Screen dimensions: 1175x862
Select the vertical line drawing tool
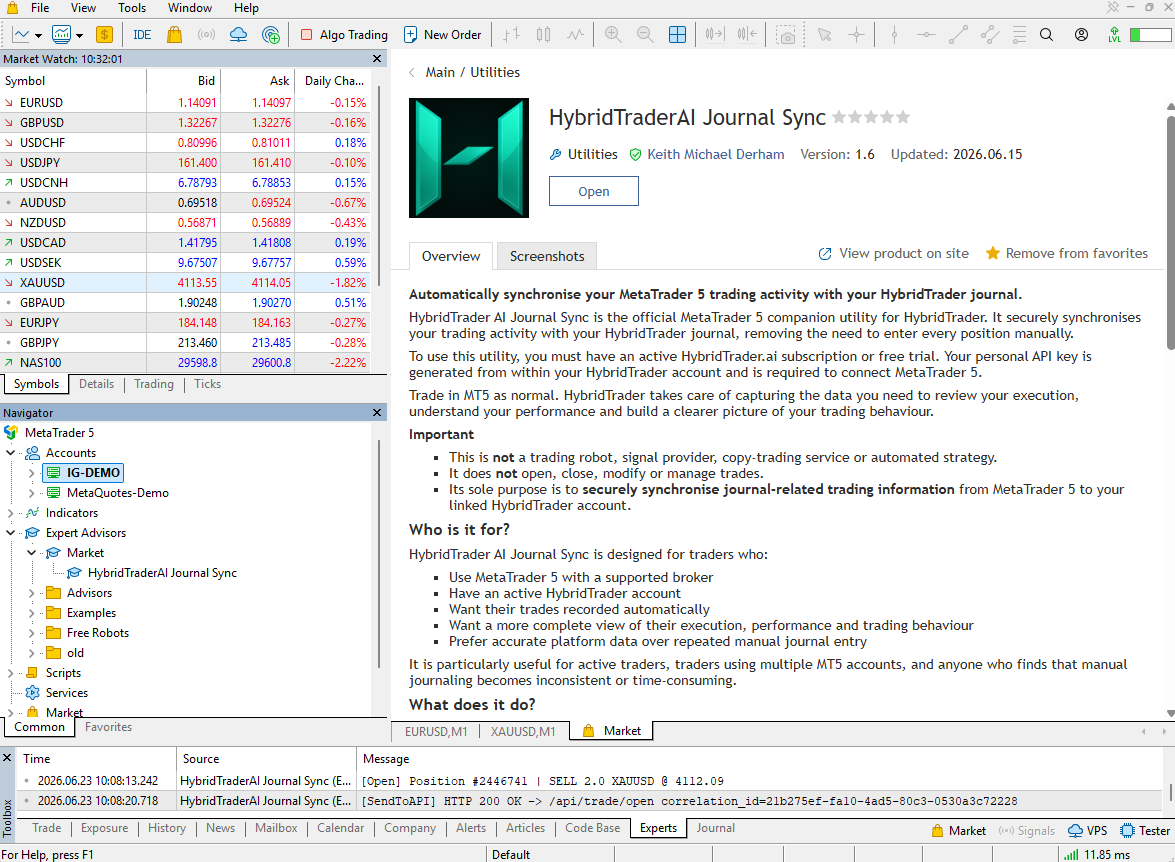click(x=894, y=34)
